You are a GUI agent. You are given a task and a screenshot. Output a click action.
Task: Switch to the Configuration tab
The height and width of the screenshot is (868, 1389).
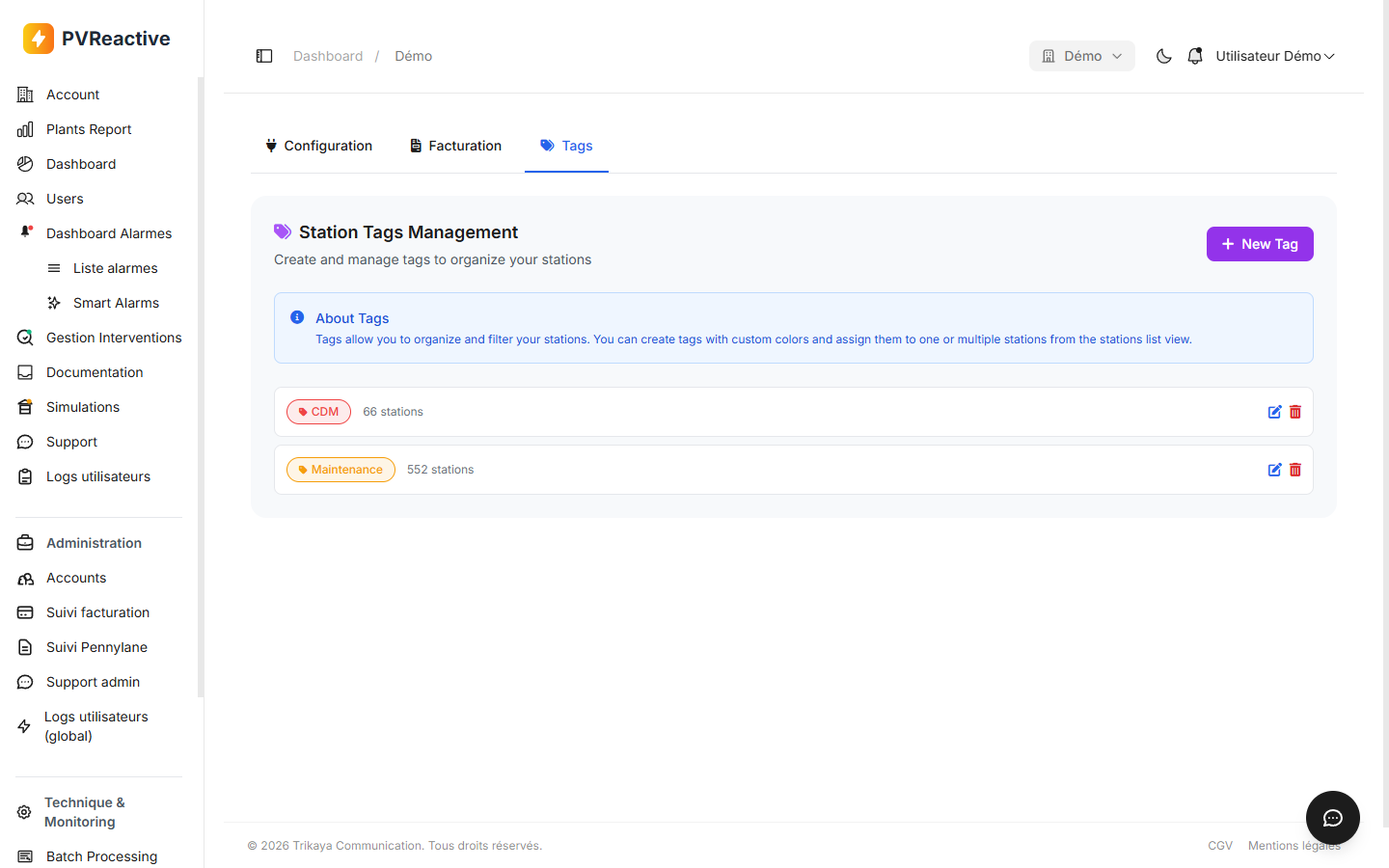(x=318, y=146)
